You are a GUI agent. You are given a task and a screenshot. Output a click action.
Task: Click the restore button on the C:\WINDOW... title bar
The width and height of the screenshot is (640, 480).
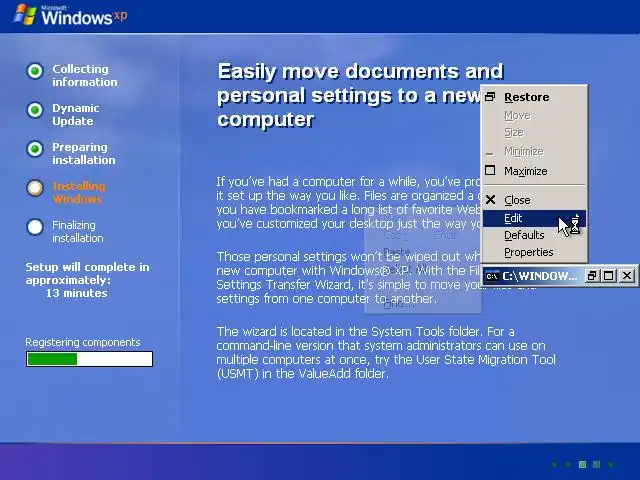(591, 276)
